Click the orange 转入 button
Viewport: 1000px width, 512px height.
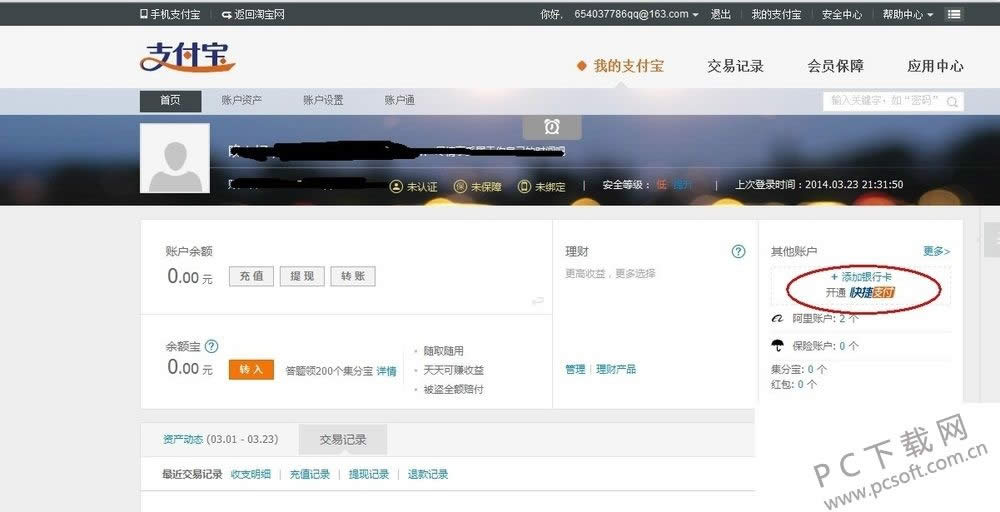pos(251,369)
